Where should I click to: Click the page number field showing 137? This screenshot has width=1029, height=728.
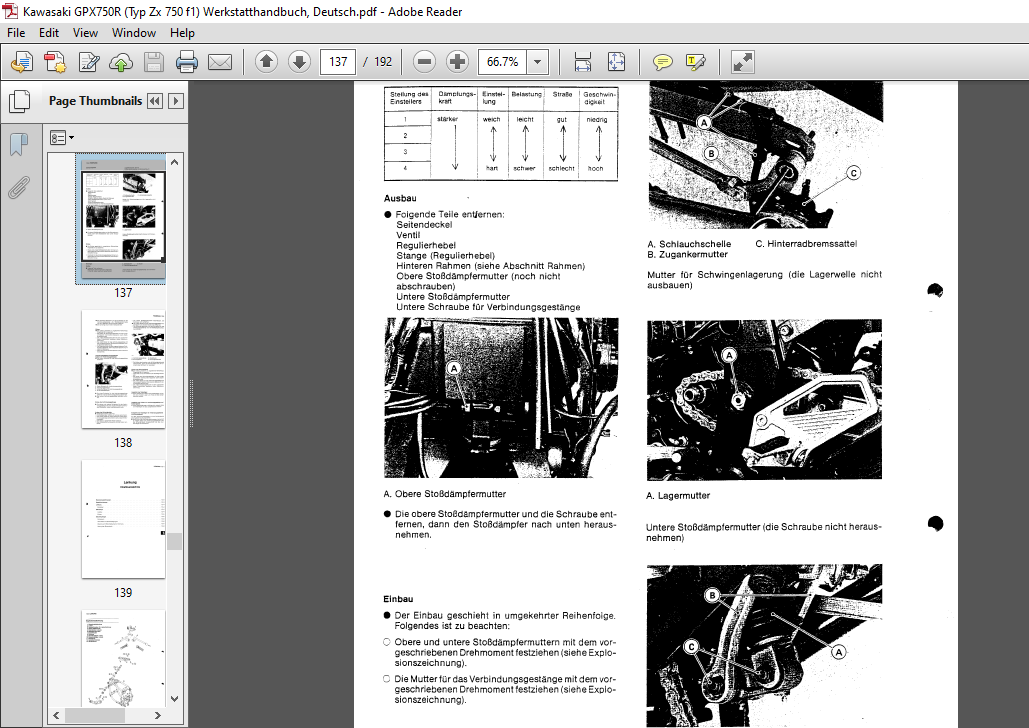pos(338,62)
